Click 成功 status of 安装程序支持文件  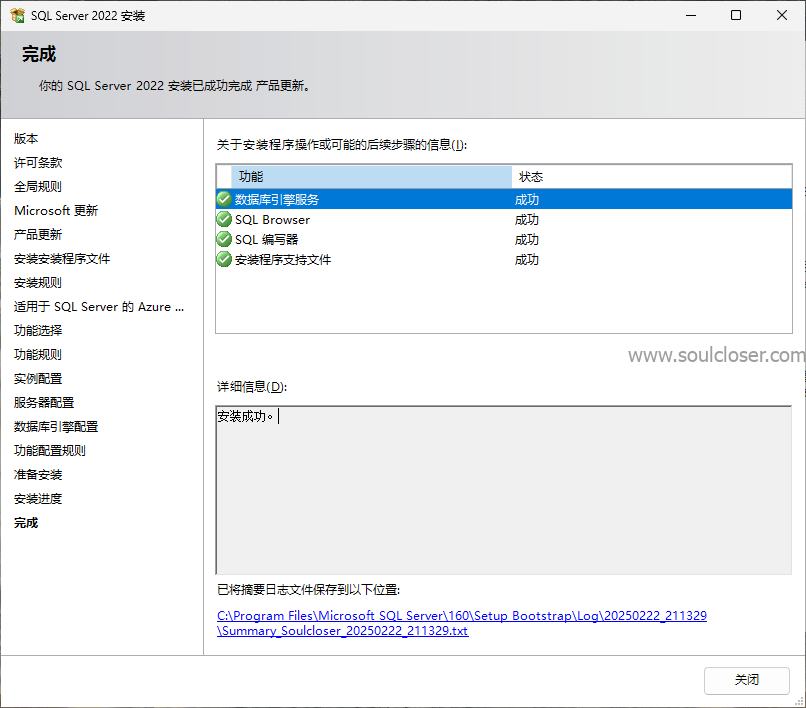pos(527,260)
